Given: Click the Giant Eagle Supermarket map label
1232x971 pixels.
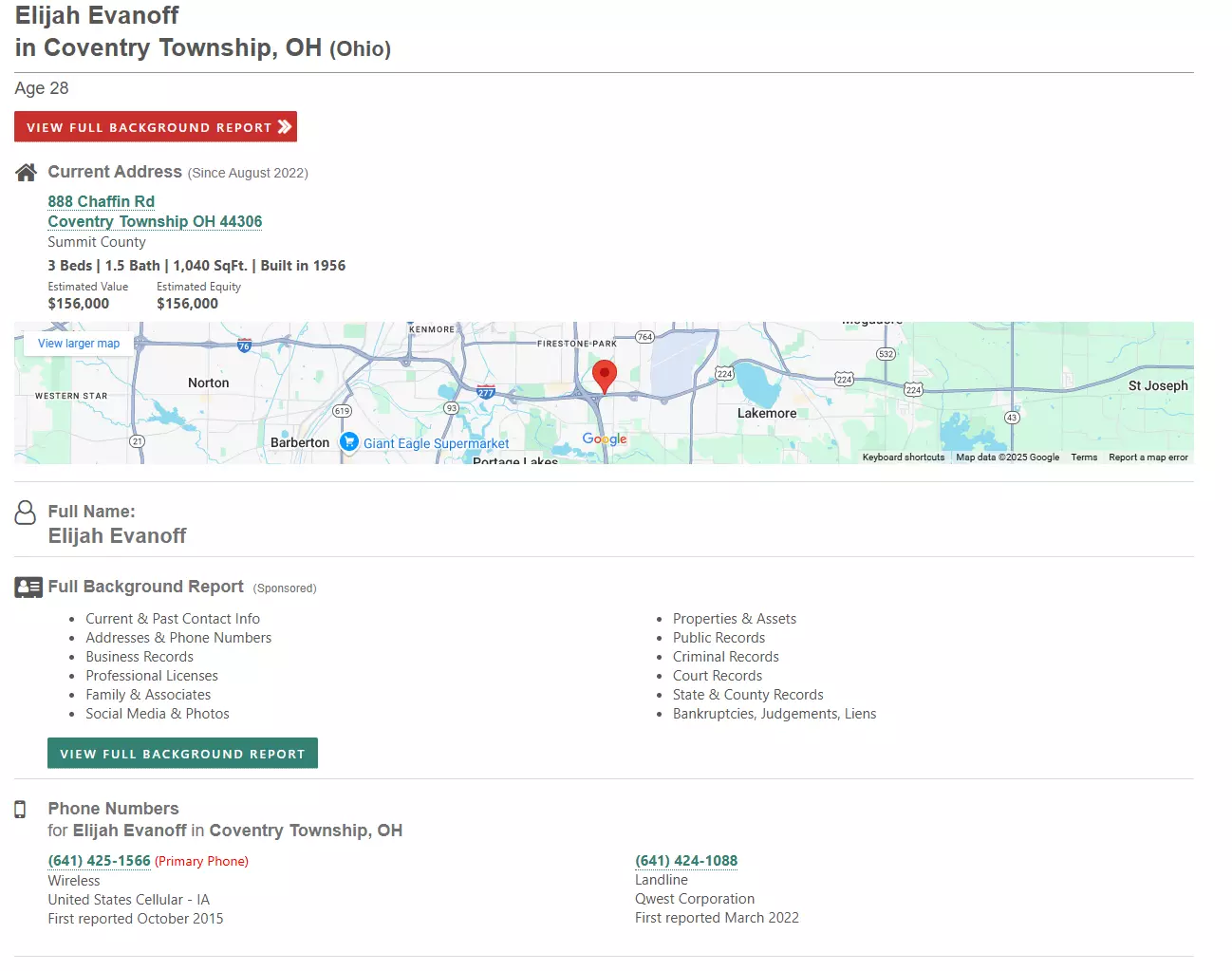Looking at the screenshot, I should (x=437, y=443).
